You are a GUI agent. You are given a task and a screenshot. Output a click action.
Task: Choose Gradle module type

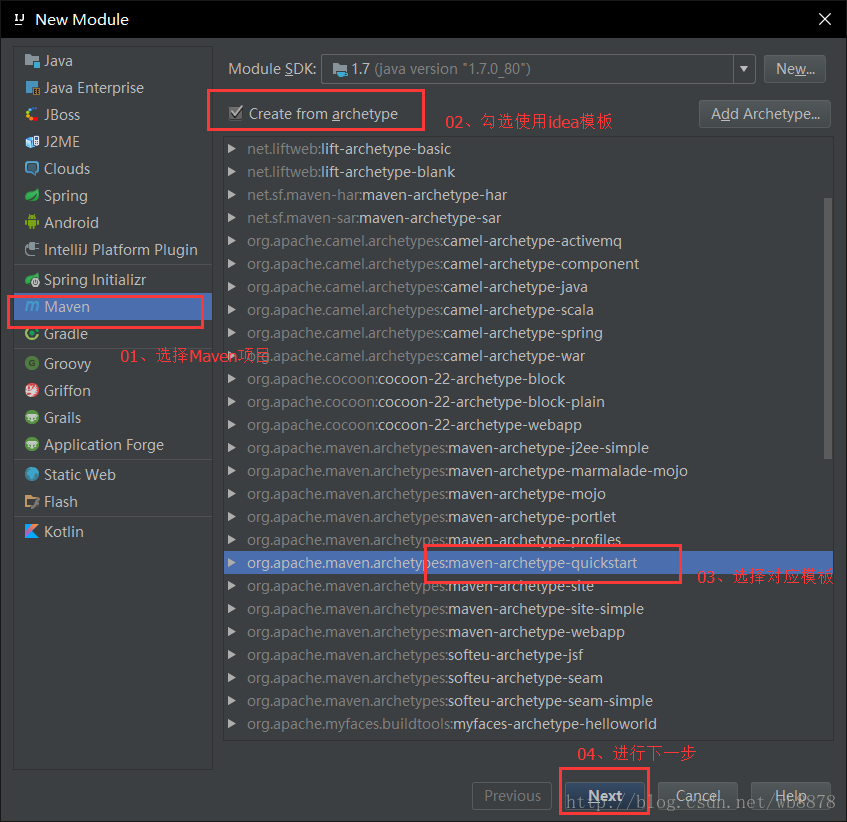pos(113,334)
